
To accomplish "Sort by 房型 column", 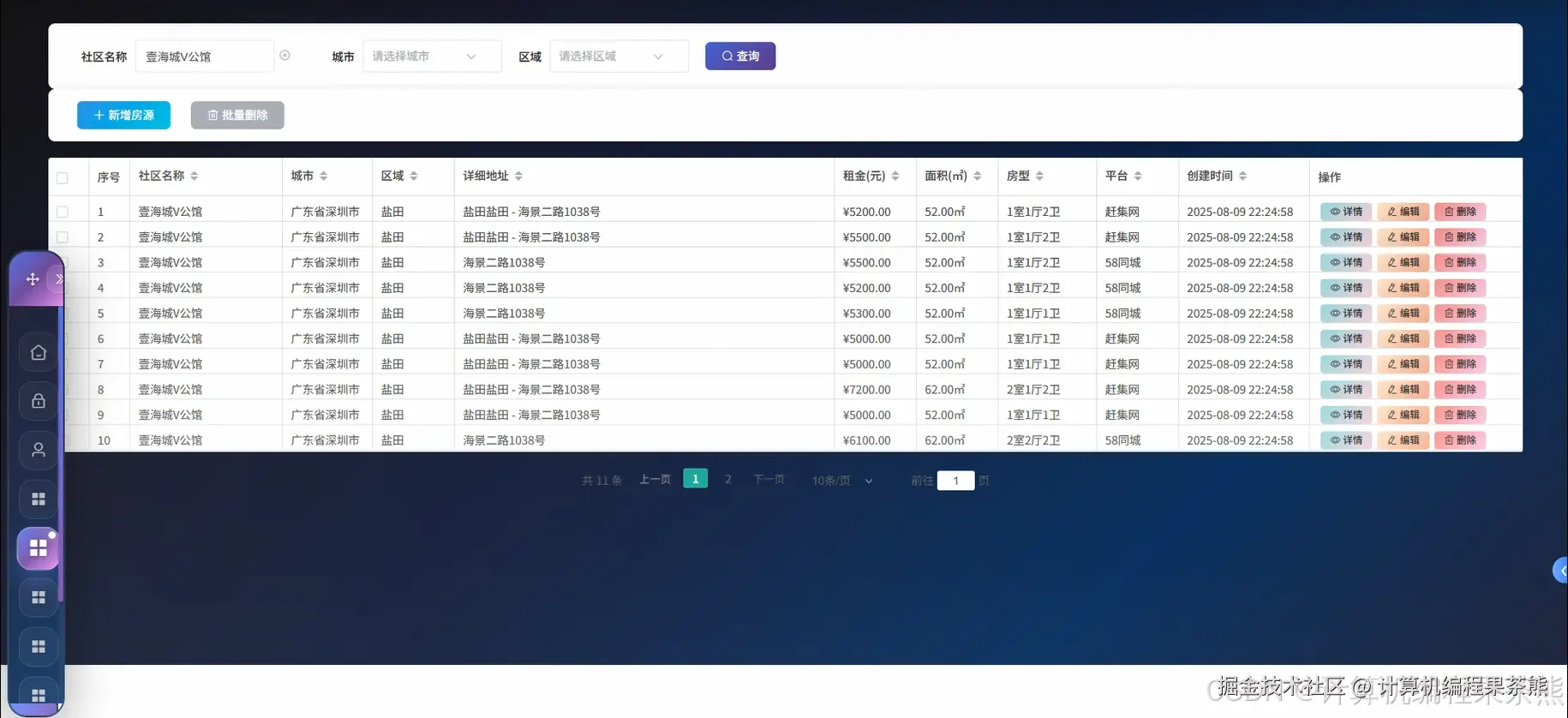I will click(x=1039, y=176).
